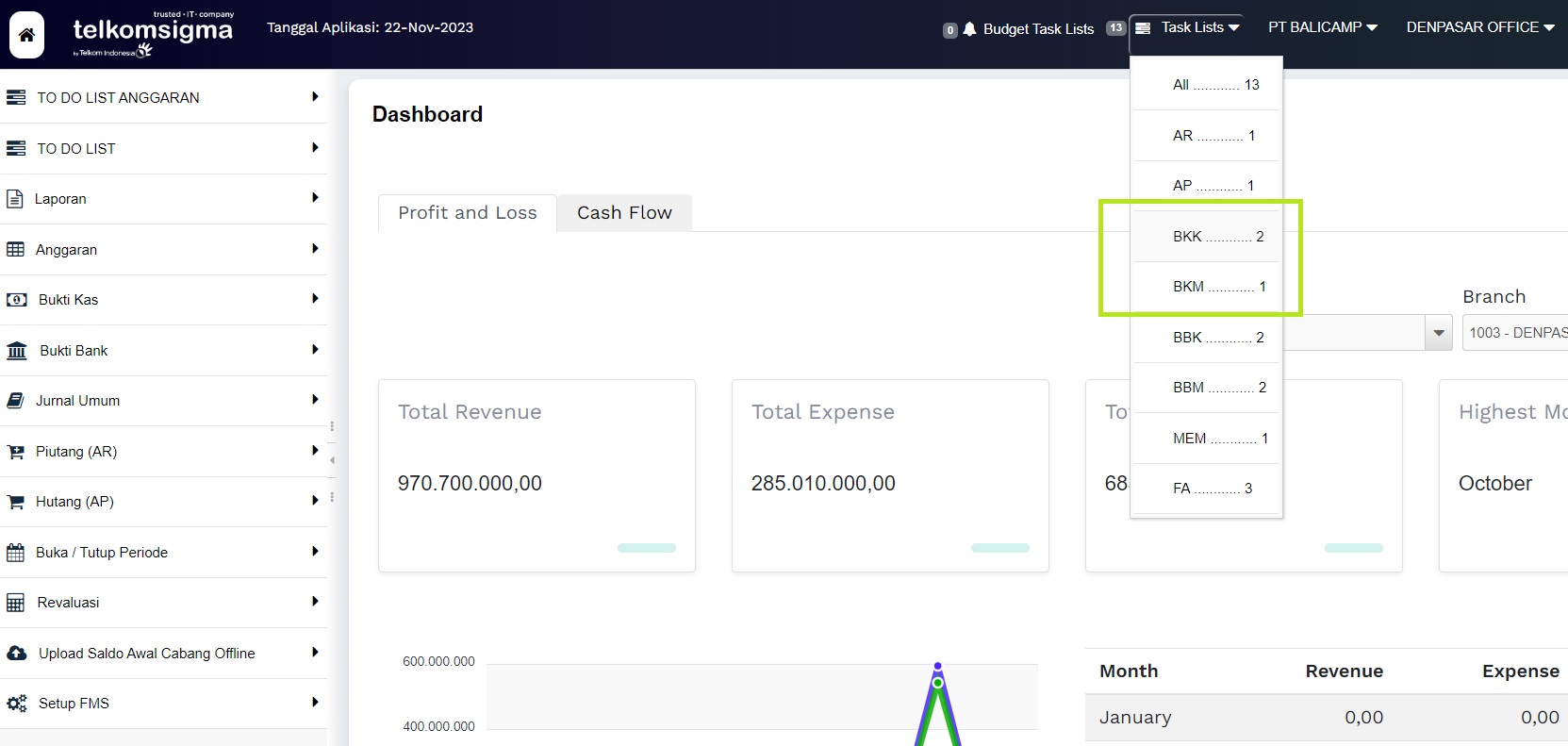
Task: Click the Setup FMS gears icon
Action: (17, 704)
